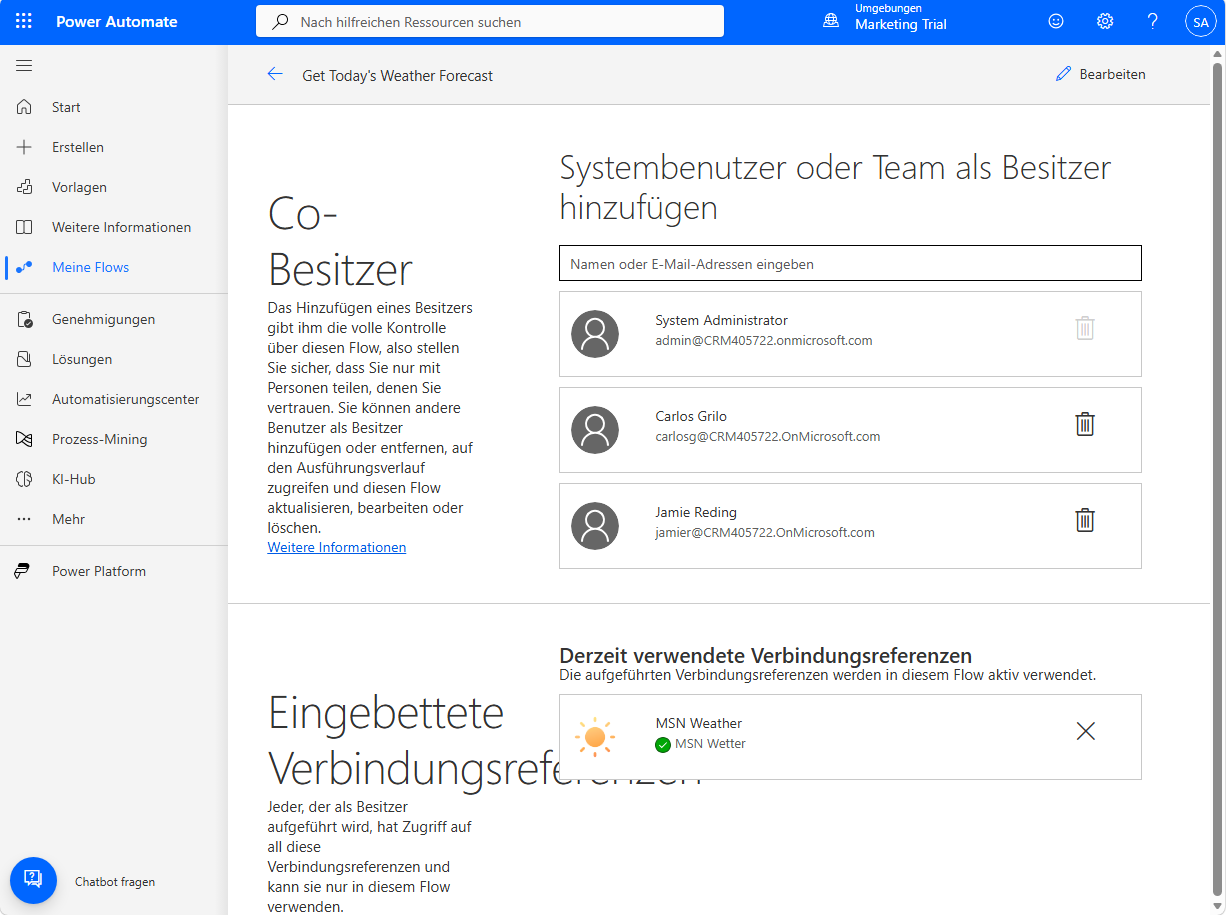
Task: Click the Meine Flows icon
Action: 24,267
